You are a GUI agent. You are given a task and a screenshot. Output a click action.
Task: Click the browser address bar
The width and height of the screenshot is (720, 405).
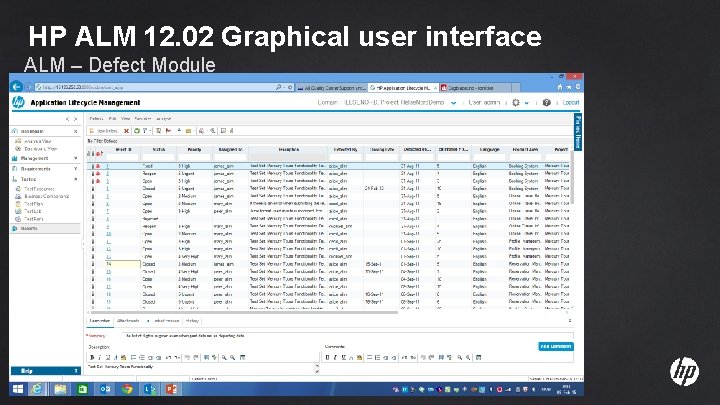[x=156, y=87]
